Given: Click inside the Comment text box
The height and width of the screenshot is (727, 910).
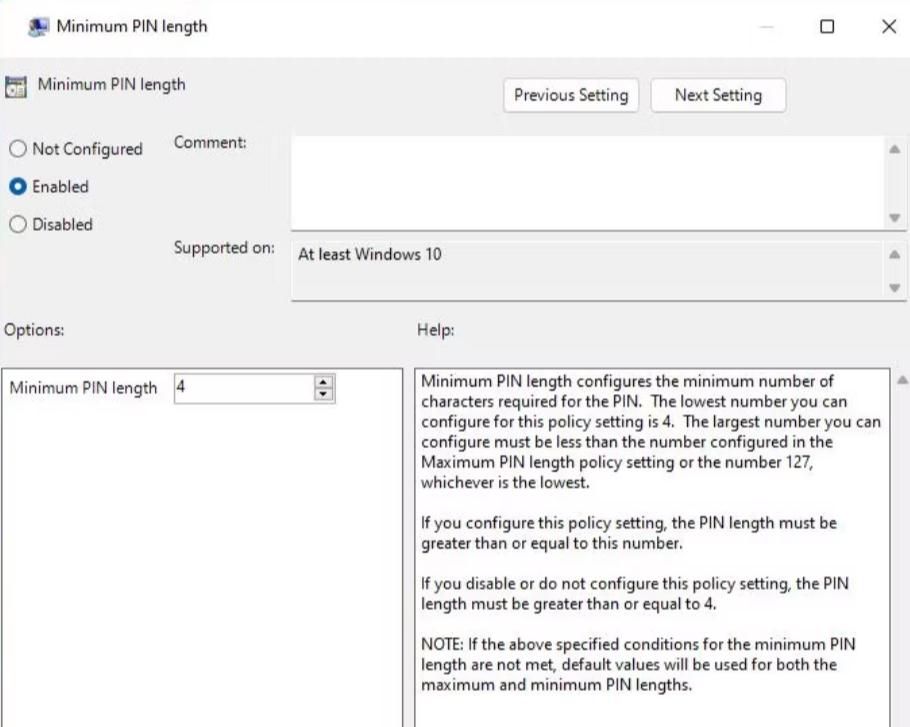Looking at the screenshot, I should [585, 181].
